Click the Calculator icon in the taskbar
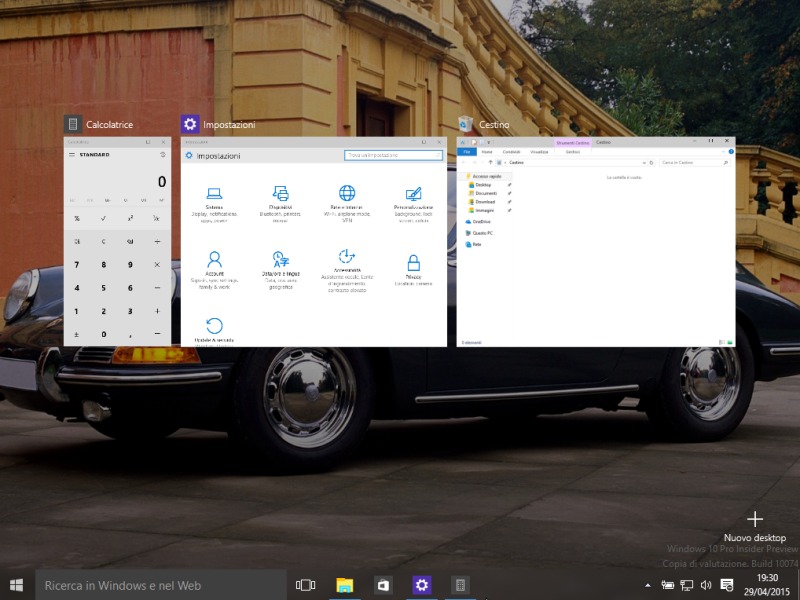Image resolution: width=800 pixels, height=600 pixels. 460,585
